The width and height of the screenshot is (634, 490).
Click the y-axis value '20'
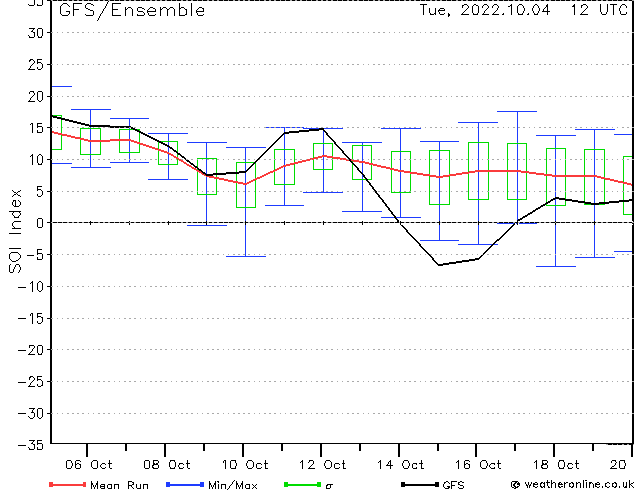36,96
